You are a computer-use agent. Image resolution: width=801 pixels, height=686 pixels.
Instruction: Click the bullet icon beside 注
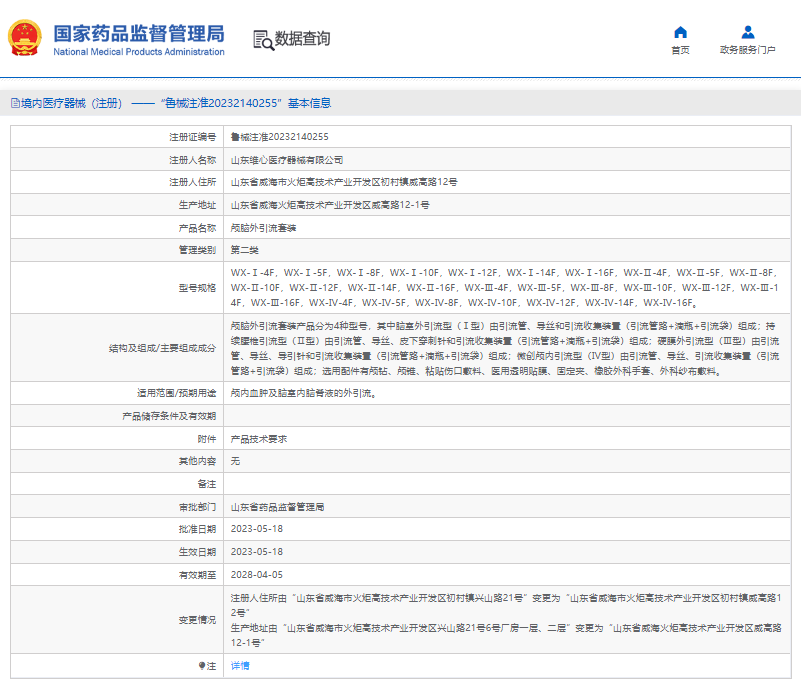tap(202, 666)
